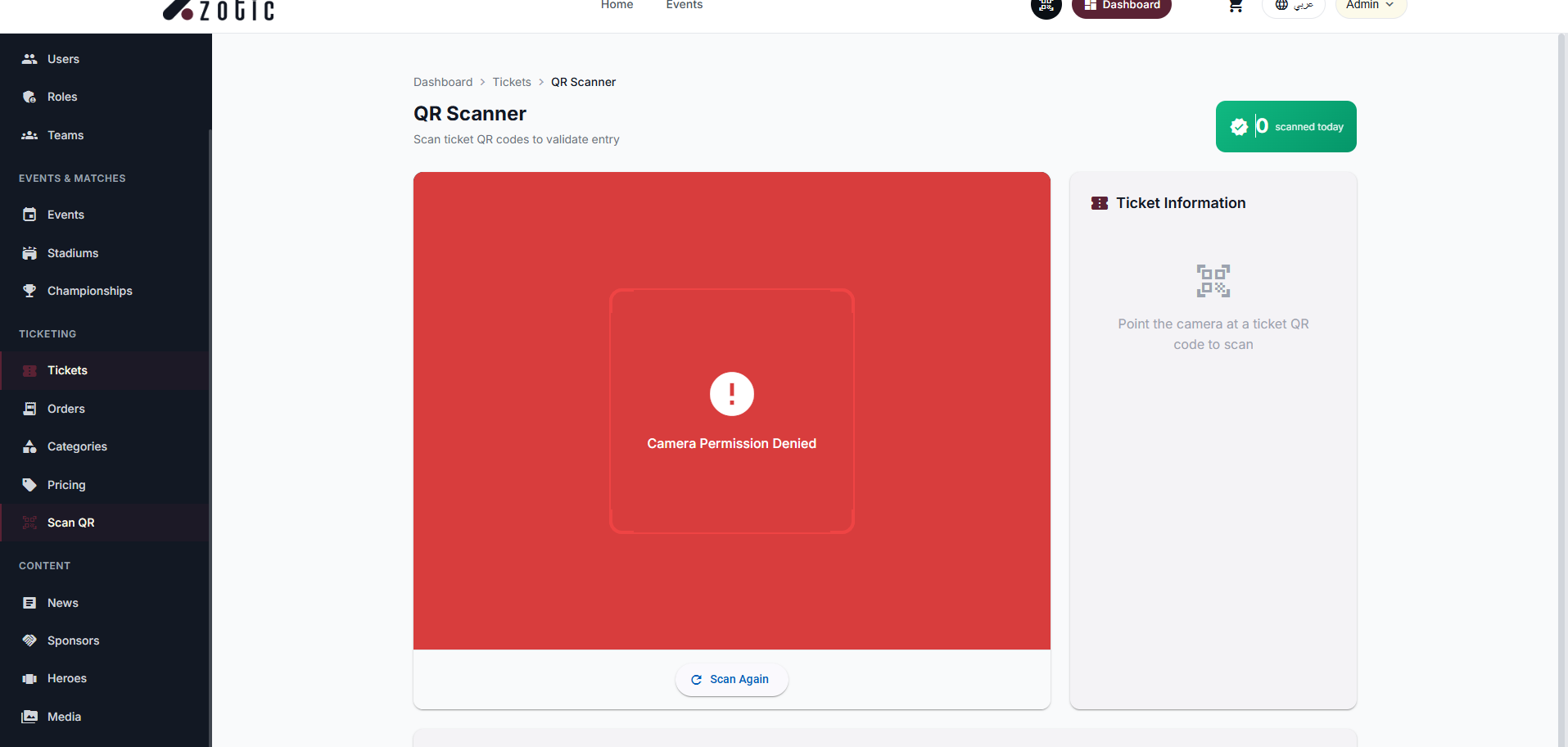
Task: Select the Scan QR sidebar icon
Action: pyautogui.click(x=29, y=522)
